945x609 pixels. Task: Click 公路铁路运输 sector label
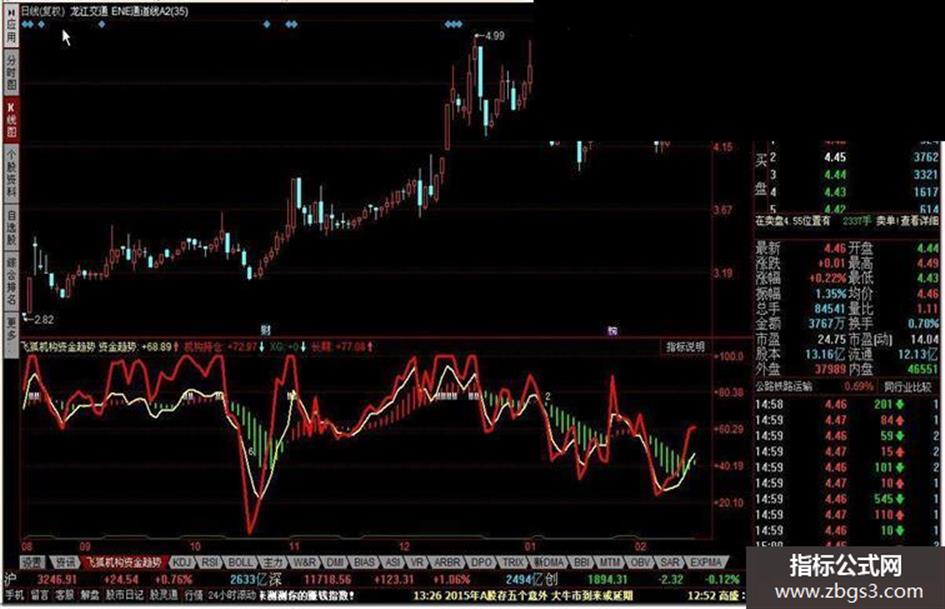click(783, 387)
